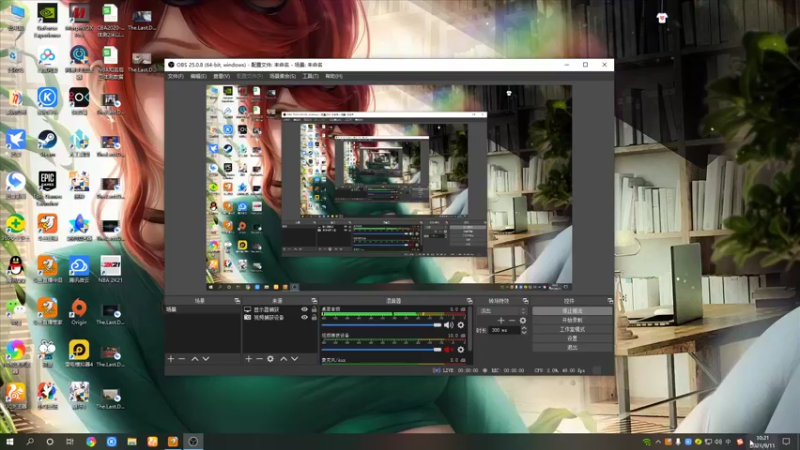The width and height of the screenshot is (800, 450).
Task: Mute desktop audio with the speaker icon
Action: click(448, 325)
